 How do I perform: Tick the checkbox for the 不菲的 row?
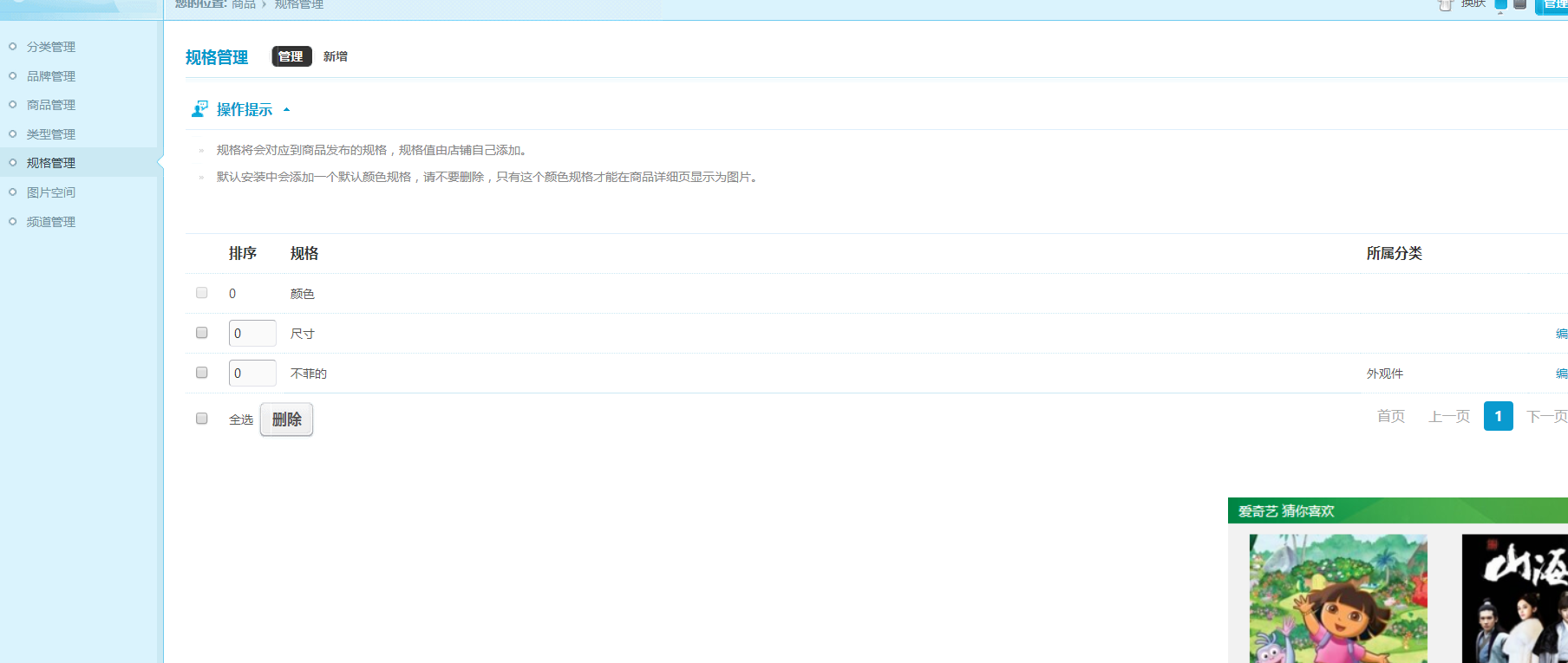[x=202, y=373]
